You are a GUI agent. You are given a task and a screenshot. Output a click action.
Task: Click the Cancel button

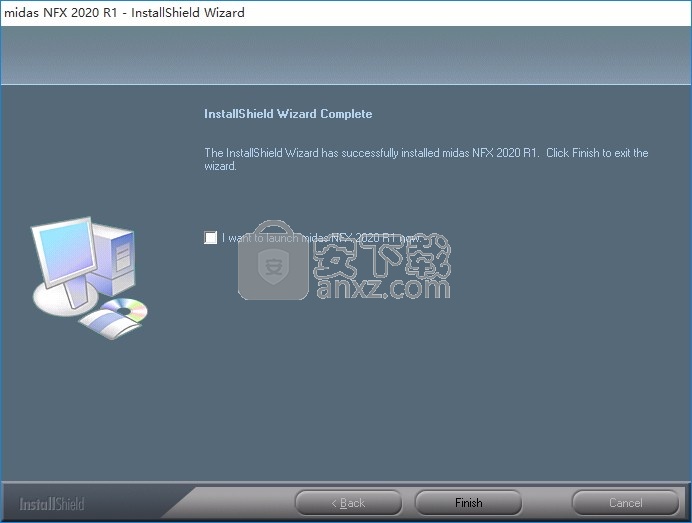(x=625, y=503)
